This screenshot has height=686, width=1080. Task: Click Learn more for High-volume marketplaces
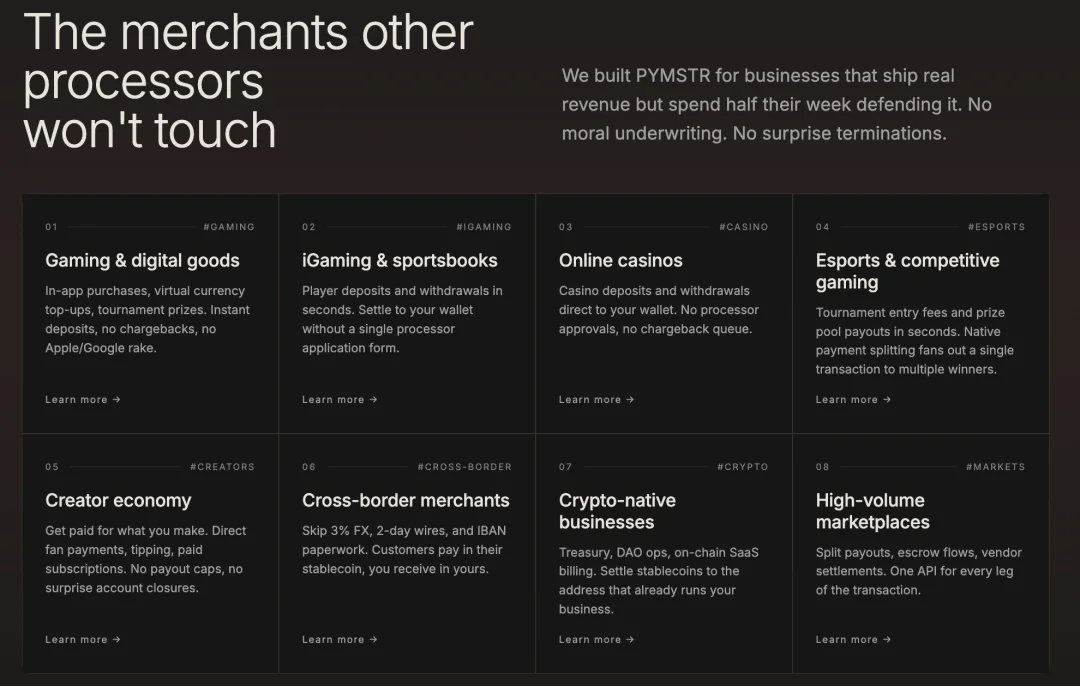pyautogui.click(x=853, y=639)
